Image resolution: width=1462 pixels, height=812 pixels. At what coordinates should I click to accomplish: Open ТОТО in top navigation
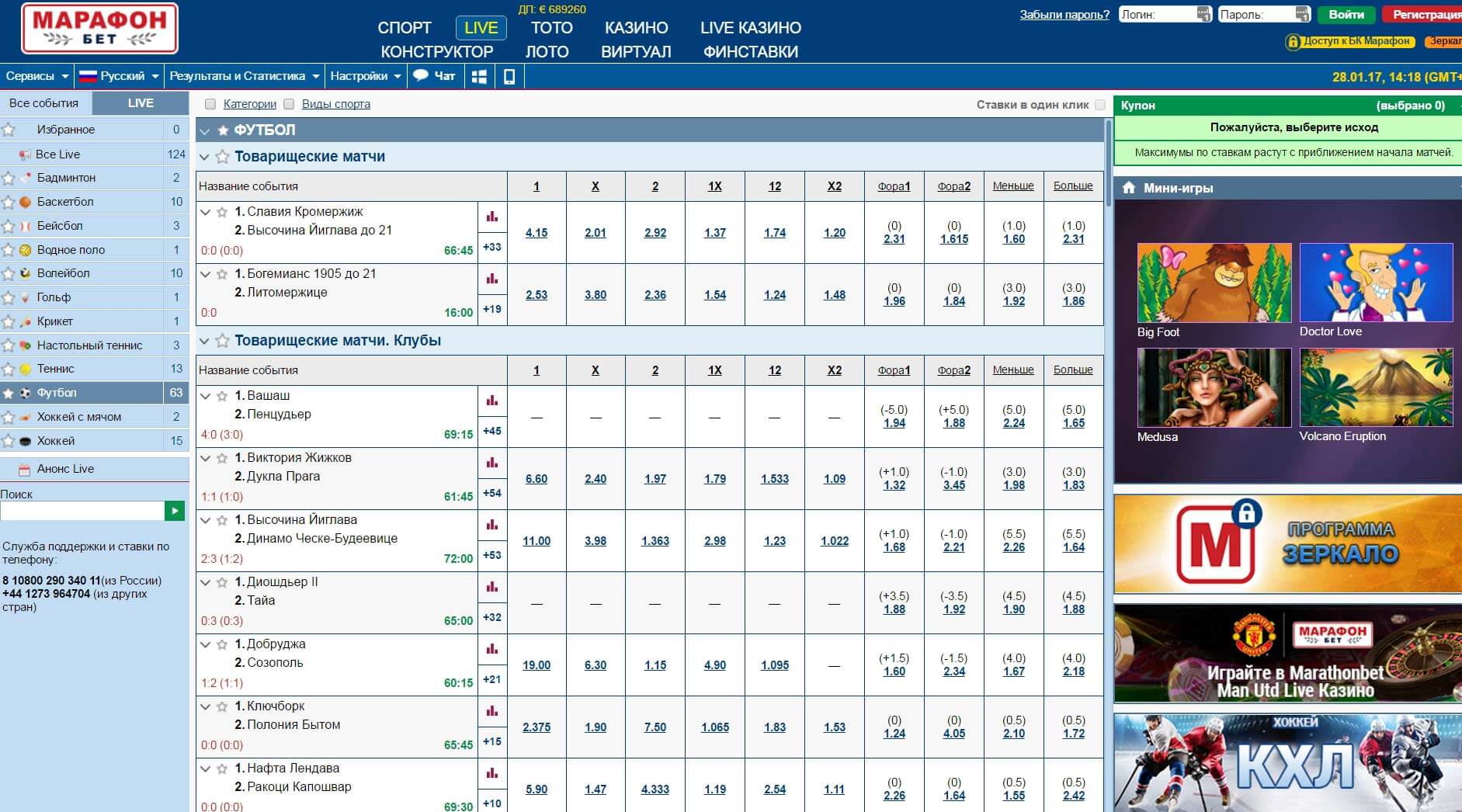(552, 28)
